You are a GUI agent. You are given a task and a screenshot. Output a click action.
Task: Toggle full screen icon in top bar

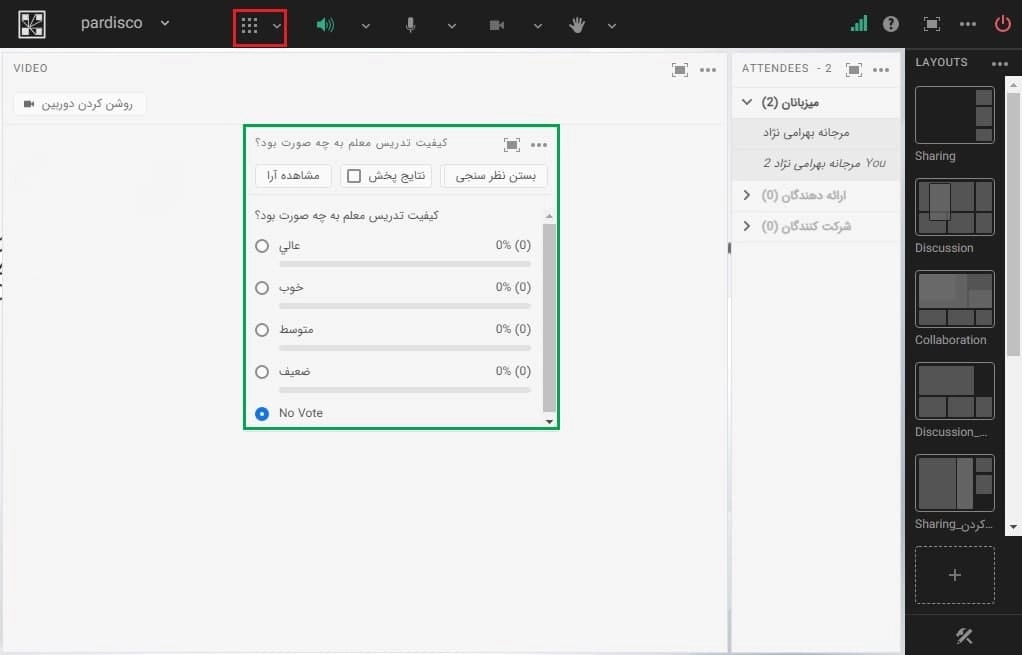click(x=932, y=24)
